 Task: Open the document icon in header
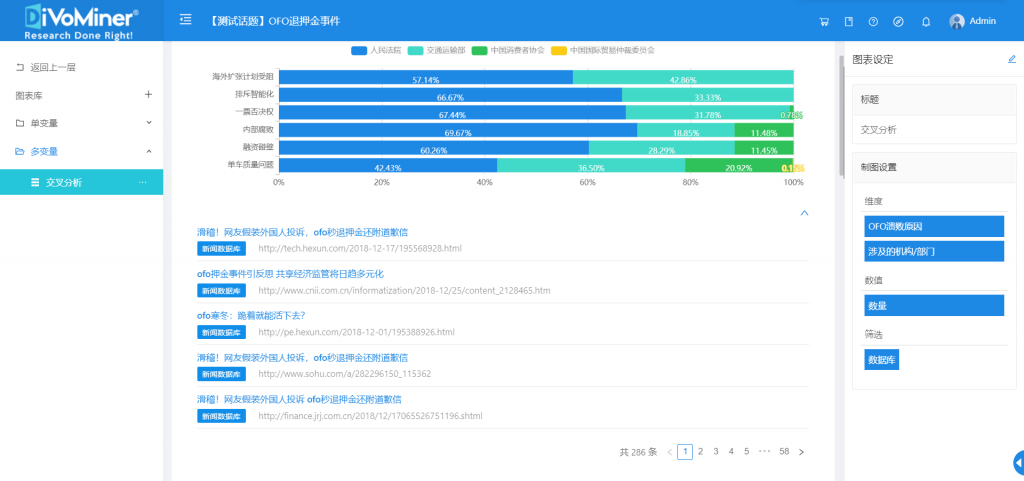point(849,22)
